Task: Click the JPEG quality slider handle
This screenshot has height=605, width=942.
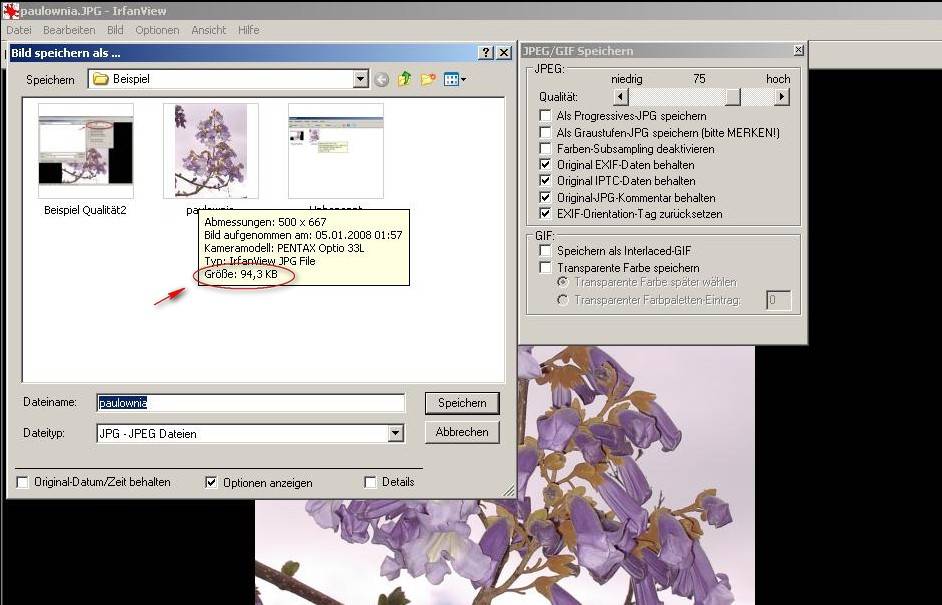Action: pos(733,97)
